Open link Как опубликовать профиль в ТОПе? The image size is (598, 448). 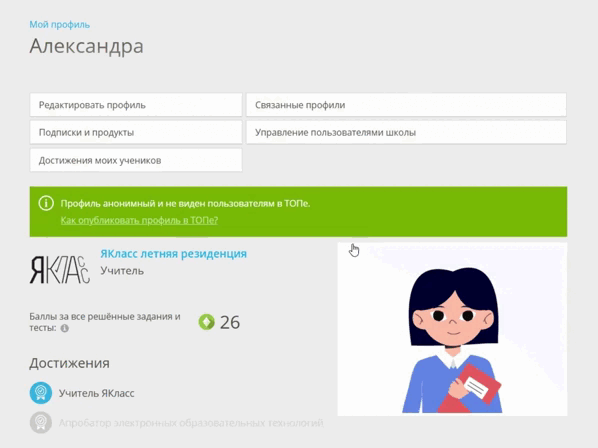coord(139,220)
